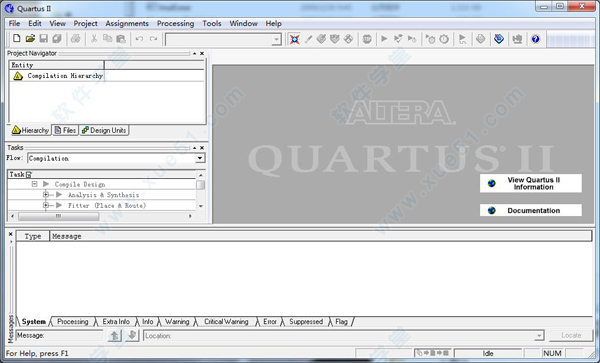Screen dimensions: 600x363
Task: Open the File menu
Action: [x=14, y=23]
